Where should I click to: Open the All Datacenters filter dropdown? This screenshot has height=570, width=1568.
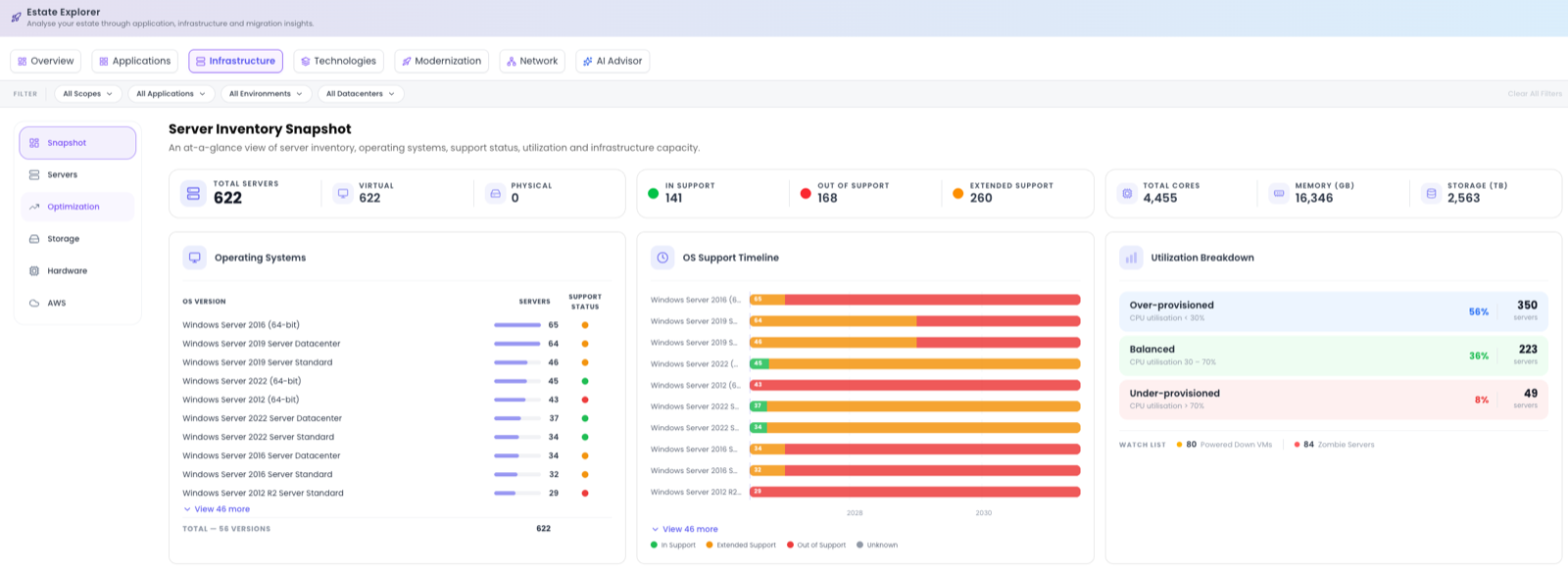click(360, 94)
